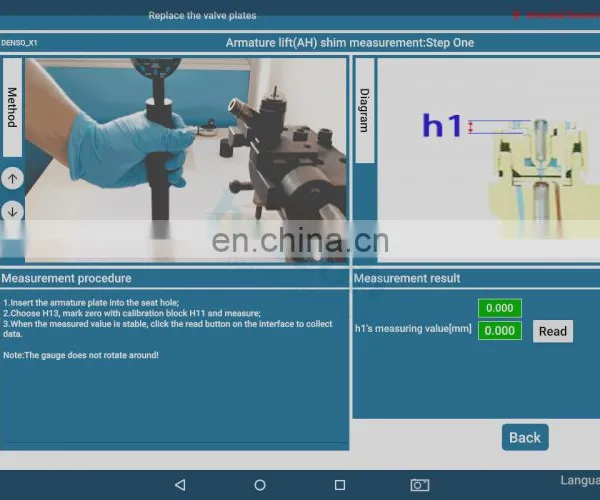Tap the recent apps square icon
Viewport: 600px width, 500px height.
(x=340, y=485)
